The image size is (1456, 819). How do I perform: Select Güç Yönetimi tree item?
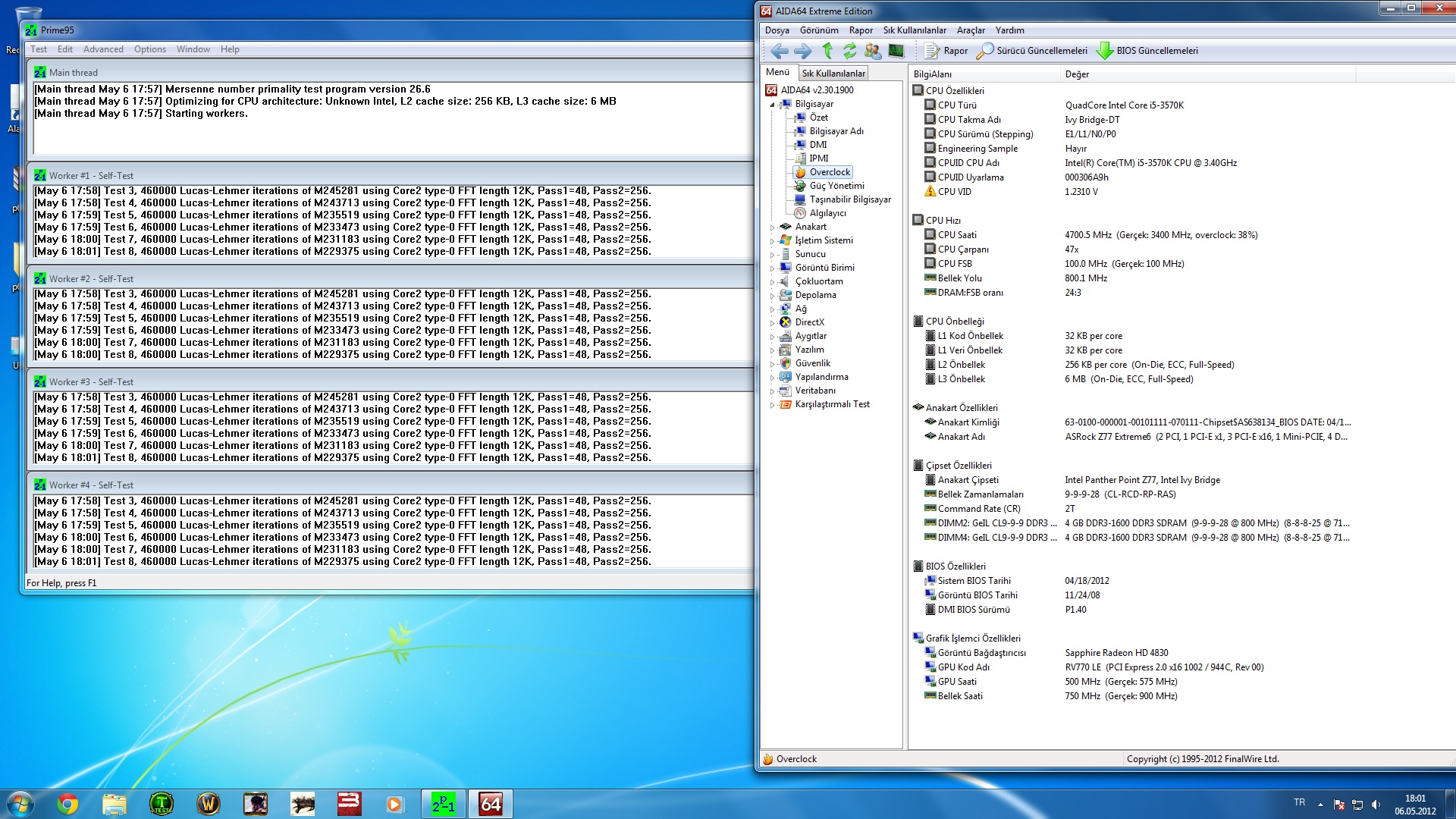pos(836,186)
